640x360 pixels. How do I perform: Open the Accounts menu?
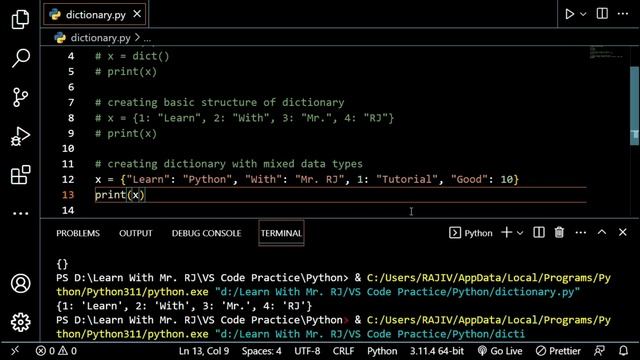[x=20, y=283]
